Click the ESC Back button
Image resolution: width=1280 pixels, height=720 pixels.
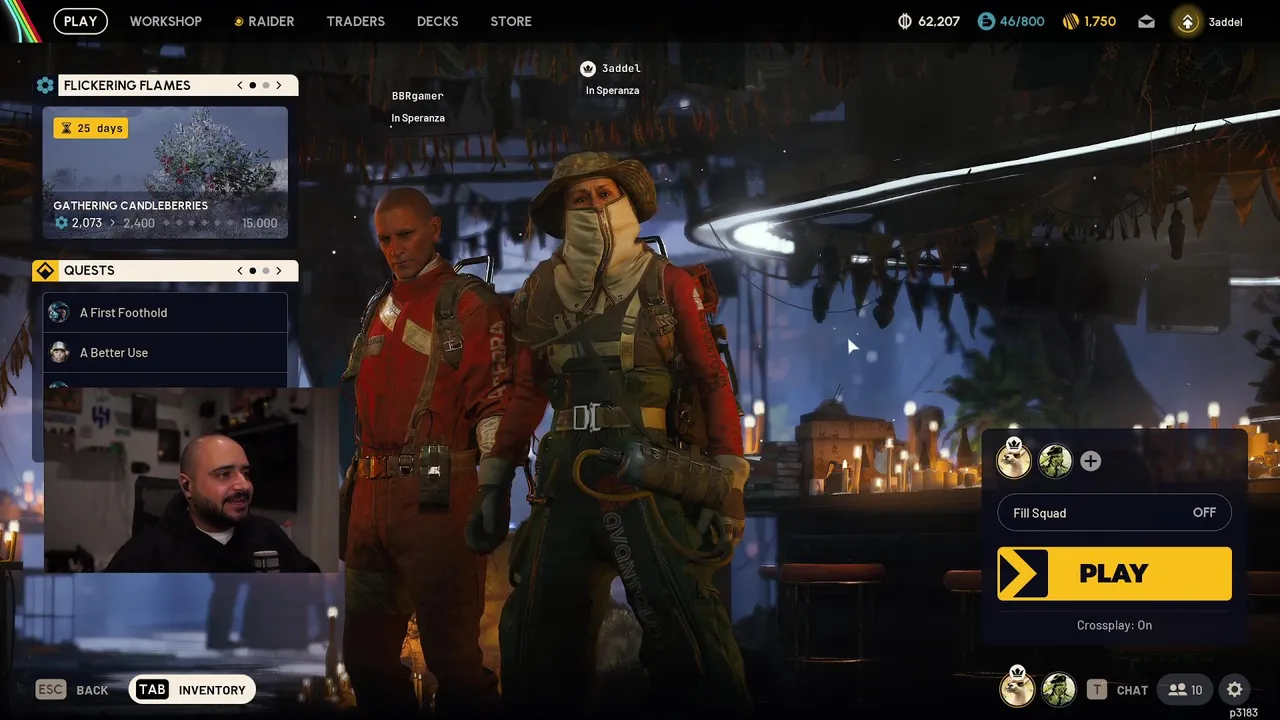(72, 690)
